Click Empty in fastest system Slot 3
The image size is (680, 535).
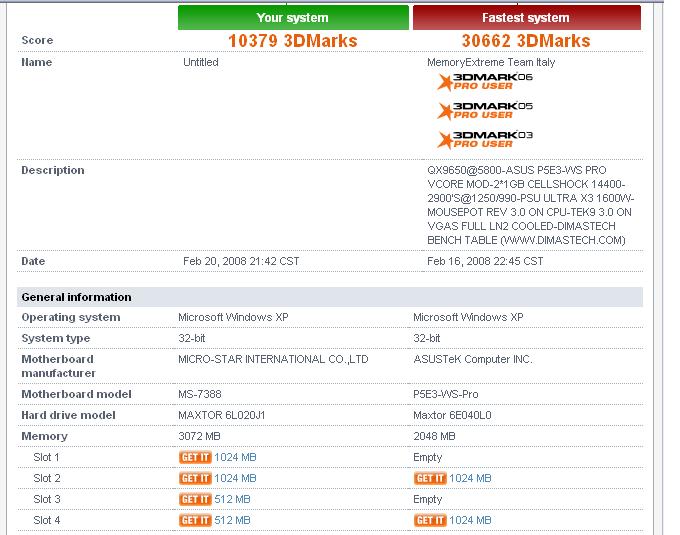pyautogui.click(x=428, y=499)
